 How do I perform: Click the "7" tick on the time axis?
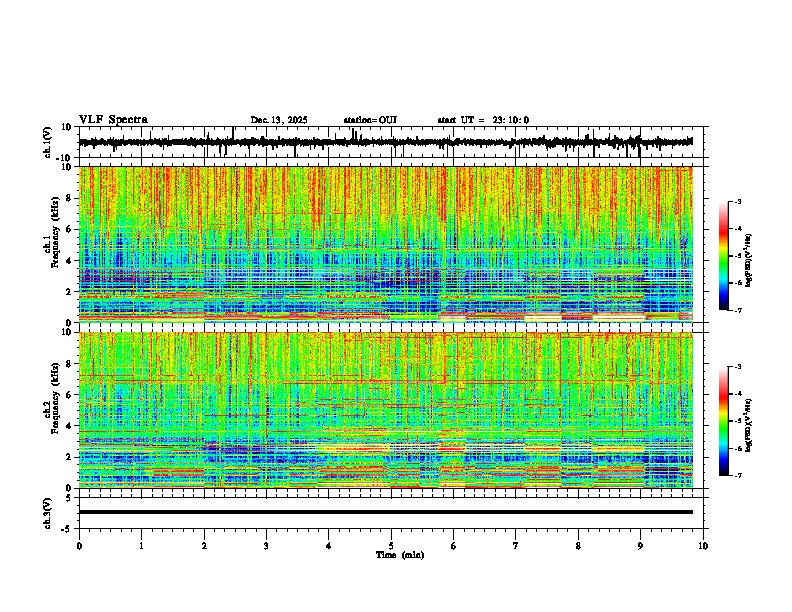coord(516,546)
